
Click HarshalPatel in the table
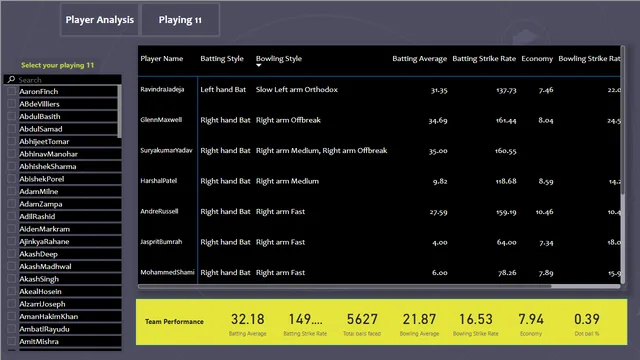(x=158, y=180)
